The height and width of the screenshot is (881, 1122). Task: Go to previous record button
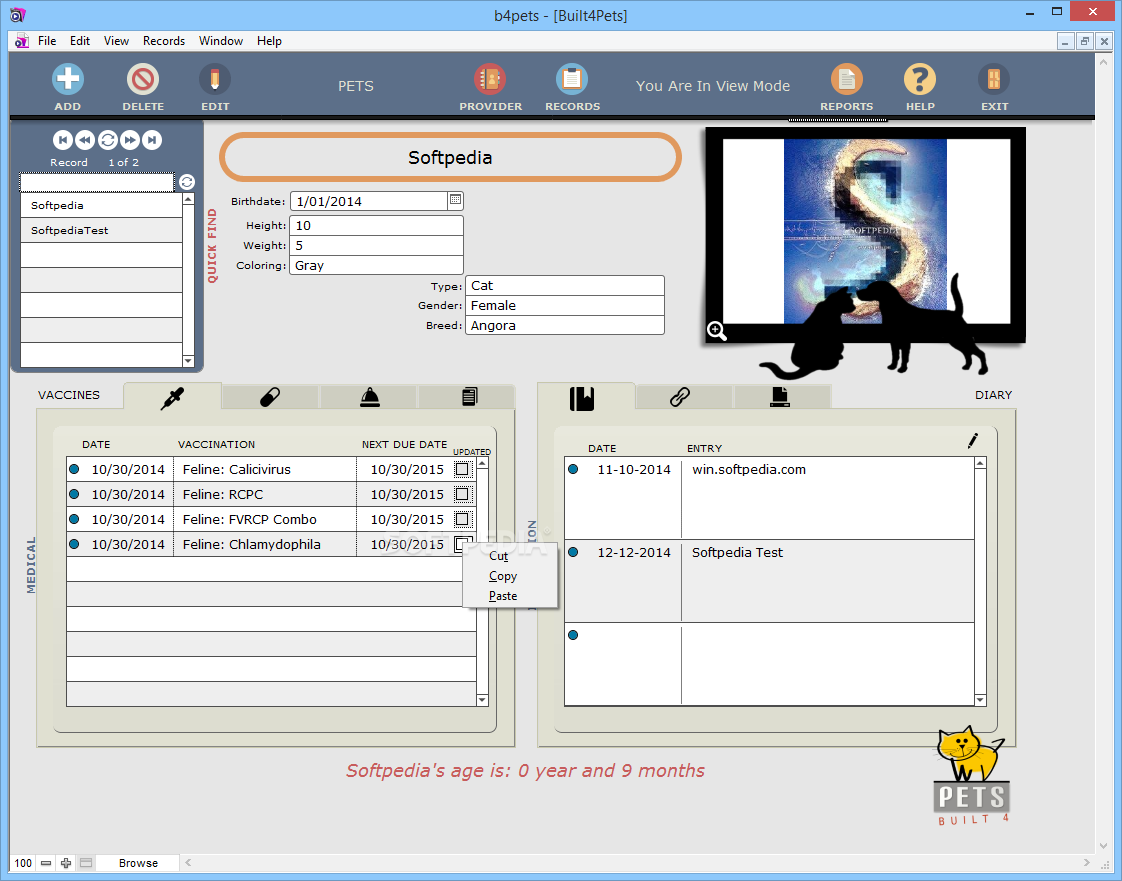click(84, 140)
